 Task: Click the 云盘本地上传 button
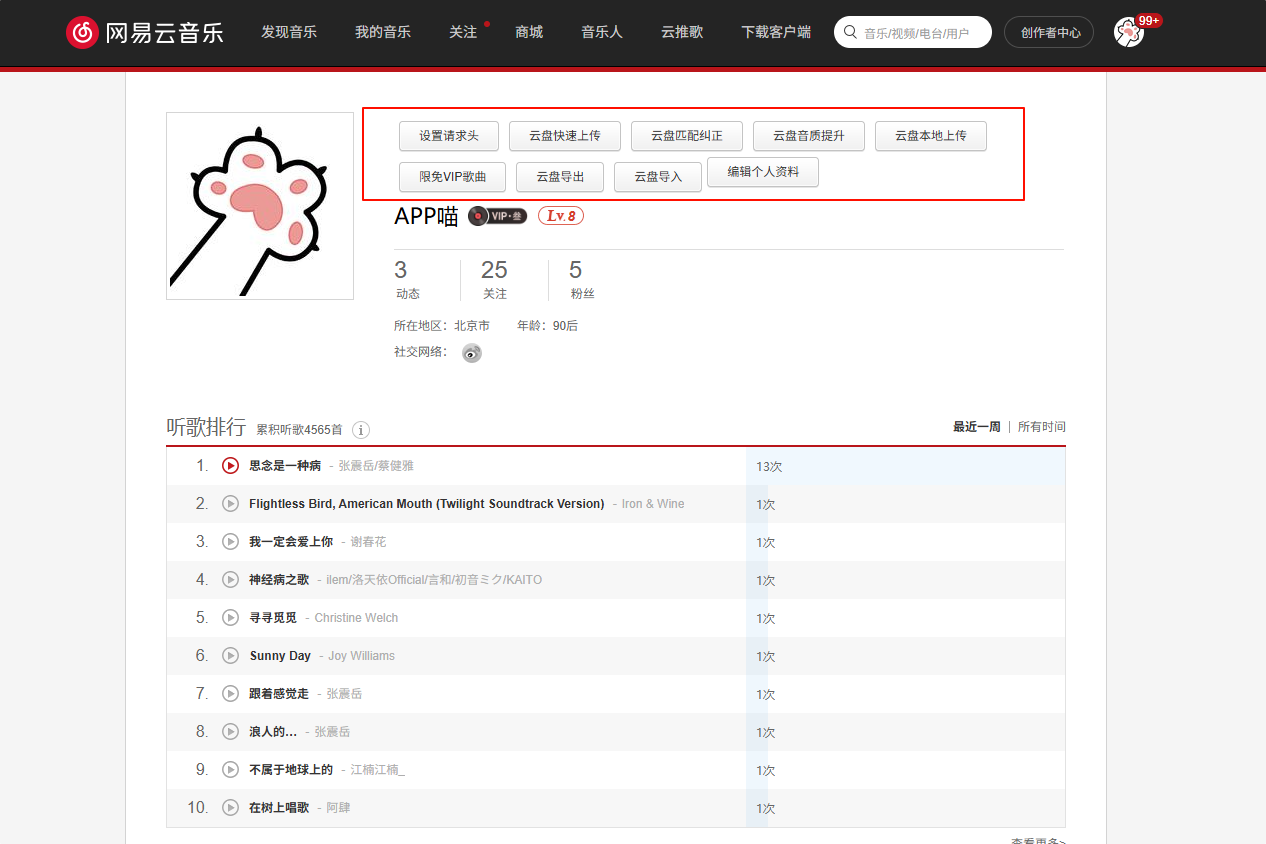[x=931, y=136]
